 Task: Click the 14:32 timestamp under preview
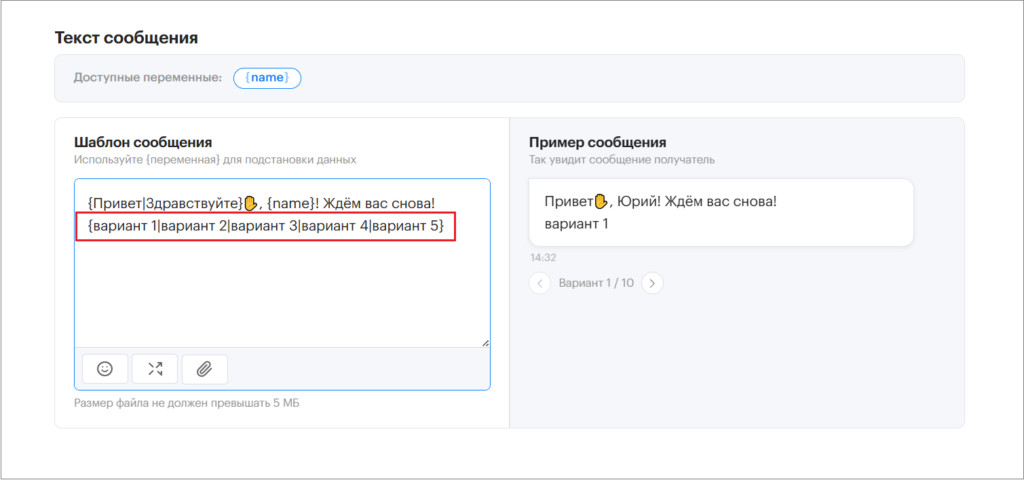click(543, 258)
